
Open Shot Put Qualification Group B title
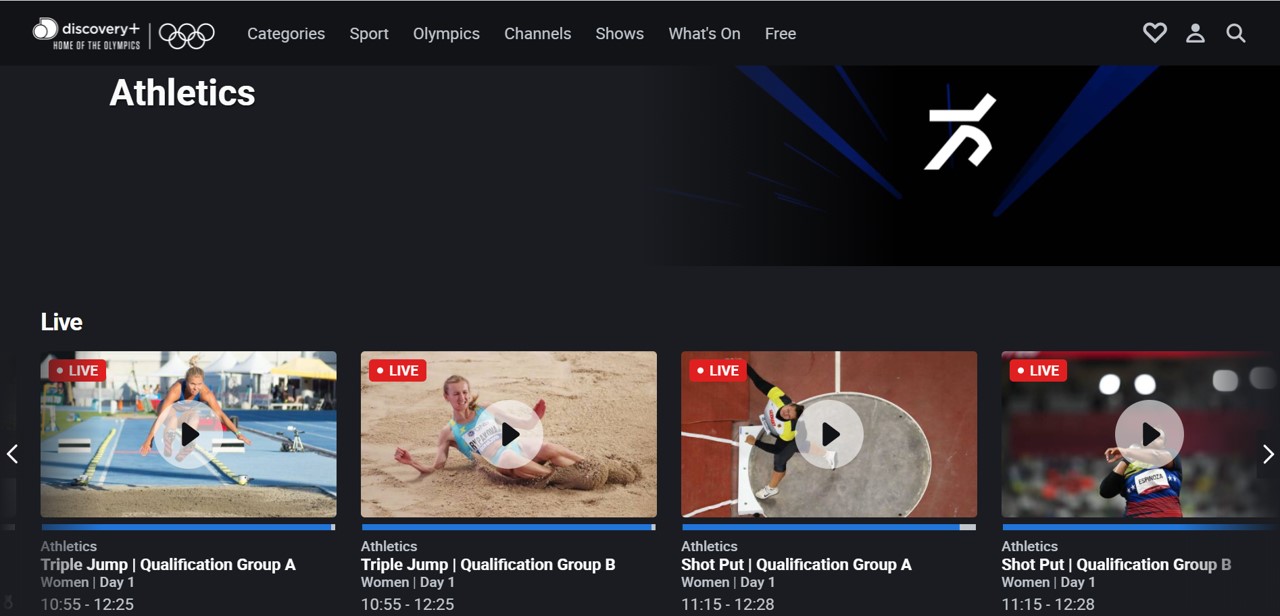coord(1116,564)
